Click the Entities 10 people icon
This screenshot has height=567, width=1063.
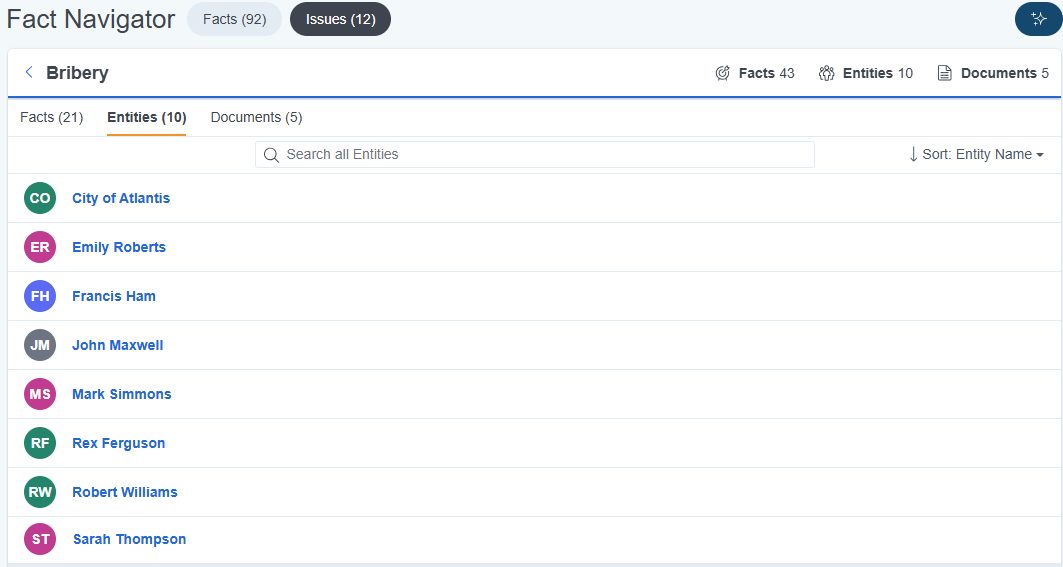(826, 73)
